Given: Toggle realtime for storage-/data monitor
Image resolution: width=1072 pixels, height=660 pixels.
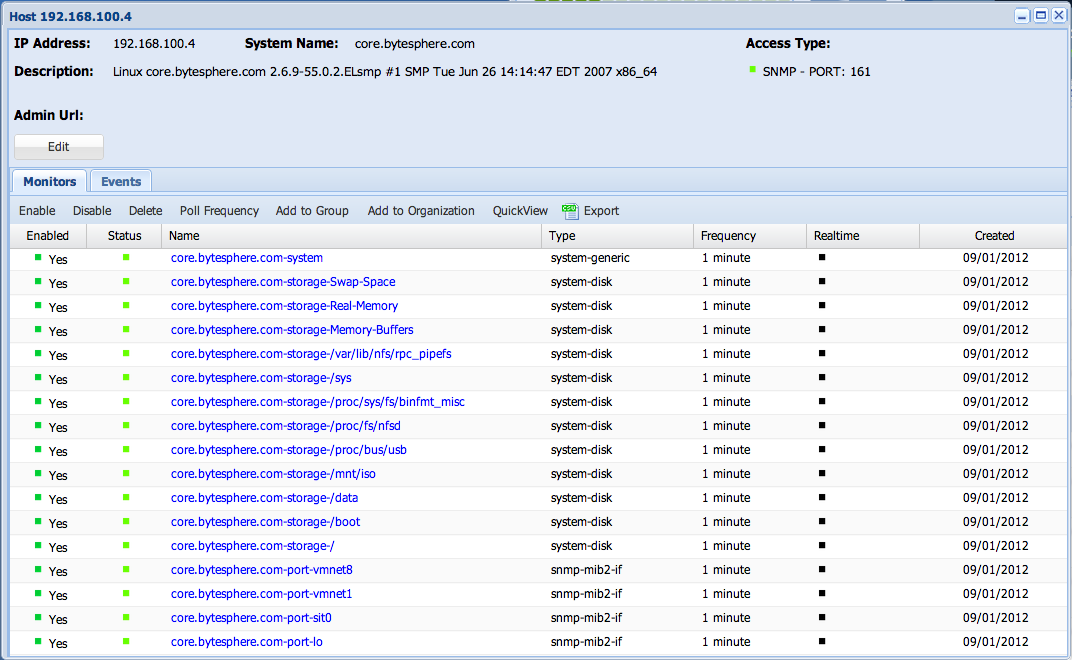Looking at the screenshot, I should pos(822,497).
